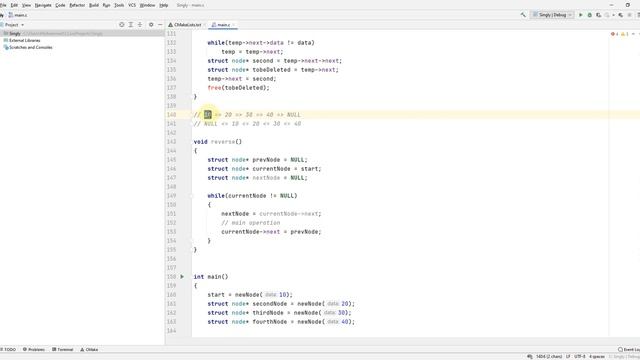
Task: Click fold marker at while loop closing brace
Action: 191,241
